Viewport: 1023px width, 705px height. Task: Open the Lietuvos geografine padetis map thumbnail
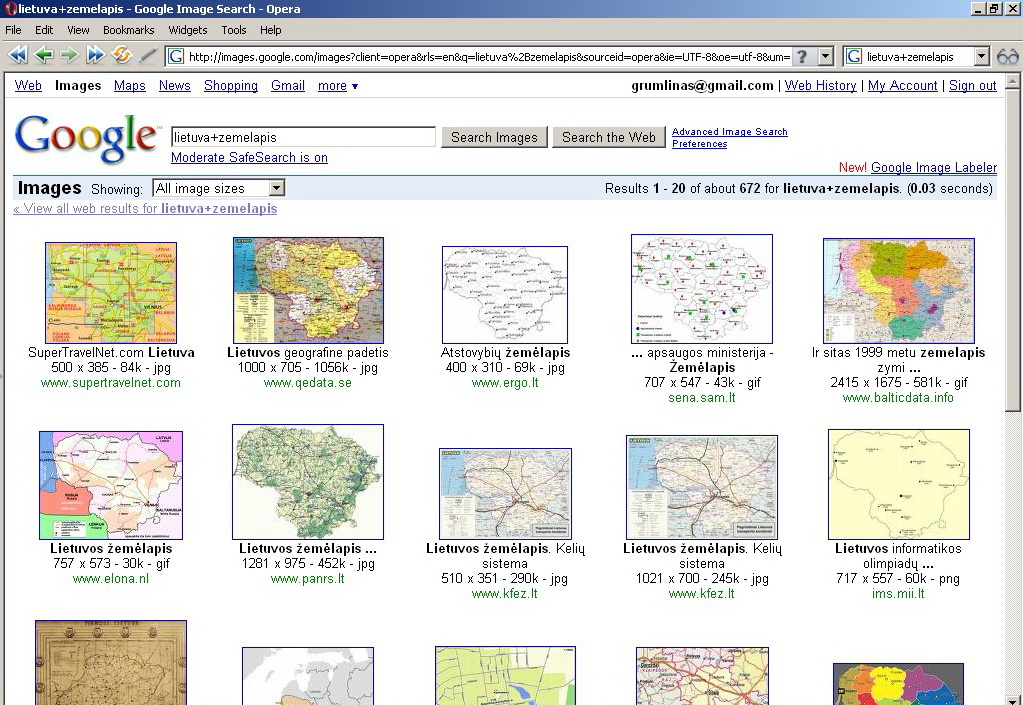[x=308, y=290]
